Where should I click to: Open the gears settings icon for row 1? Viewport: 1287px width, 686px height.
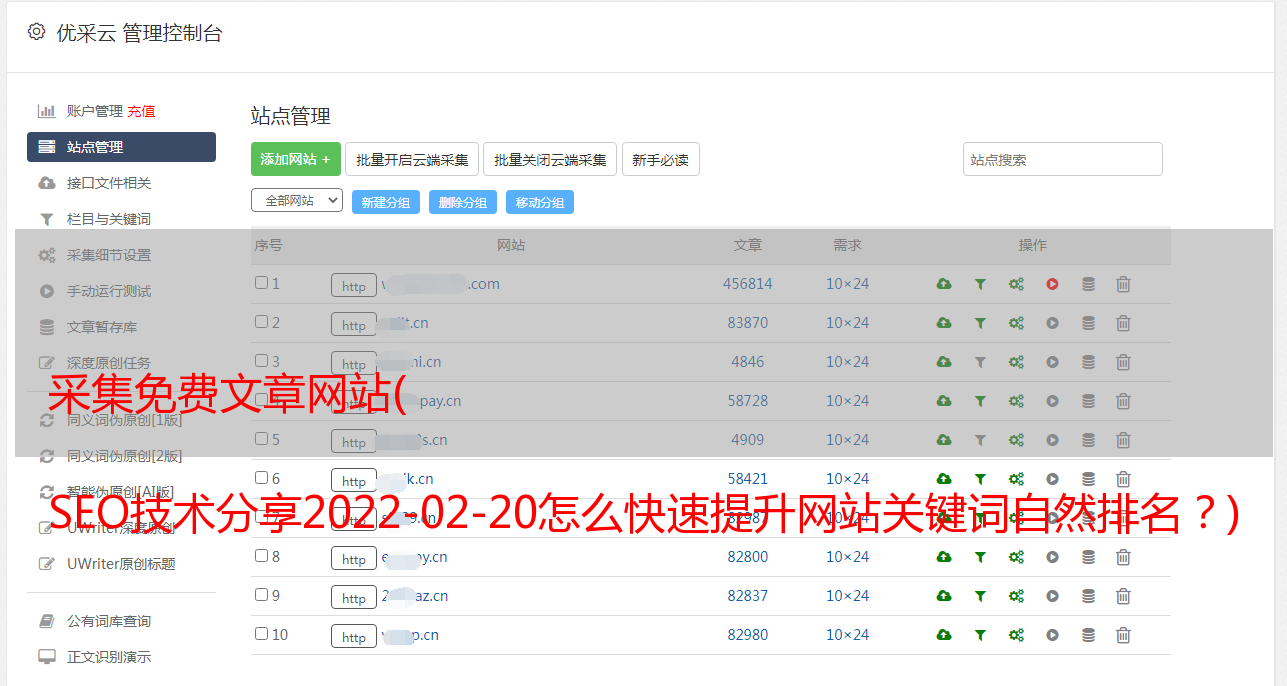tap(1016, 284)
